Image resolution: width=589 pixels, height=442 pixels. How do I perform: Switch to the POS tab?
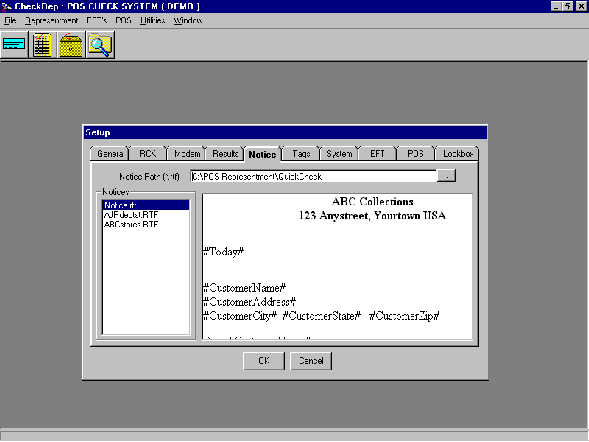tap(415, 154)
